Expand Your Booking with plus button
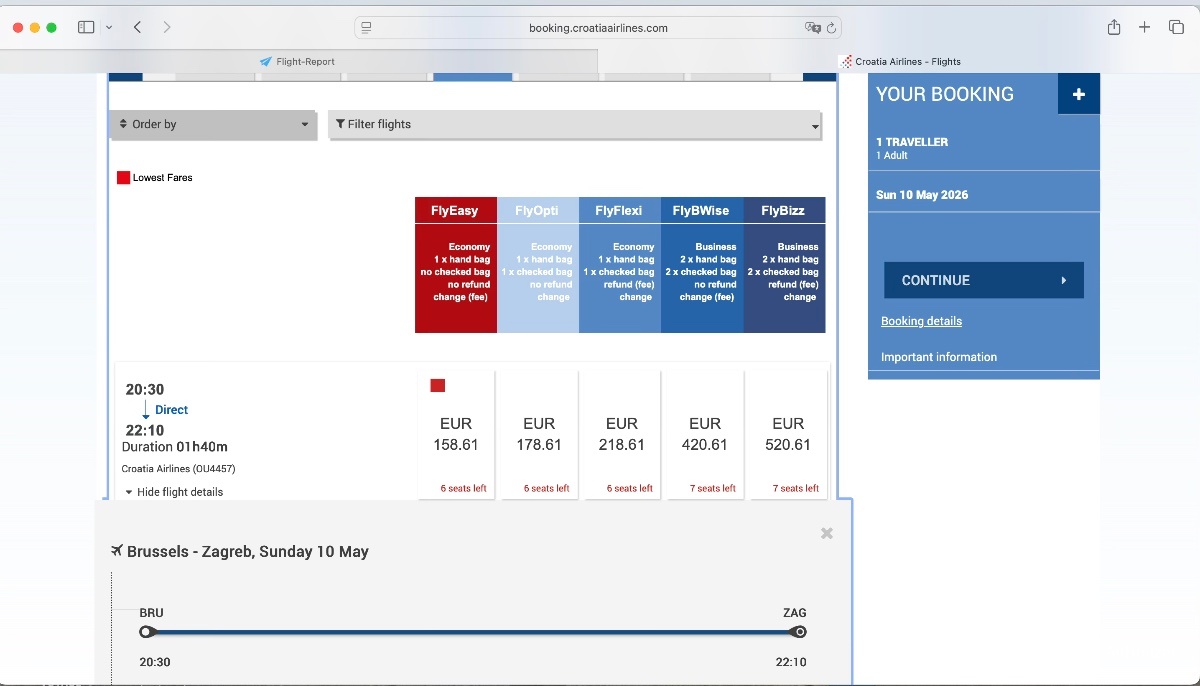The image size is (1200, 686). point(1078,94)
